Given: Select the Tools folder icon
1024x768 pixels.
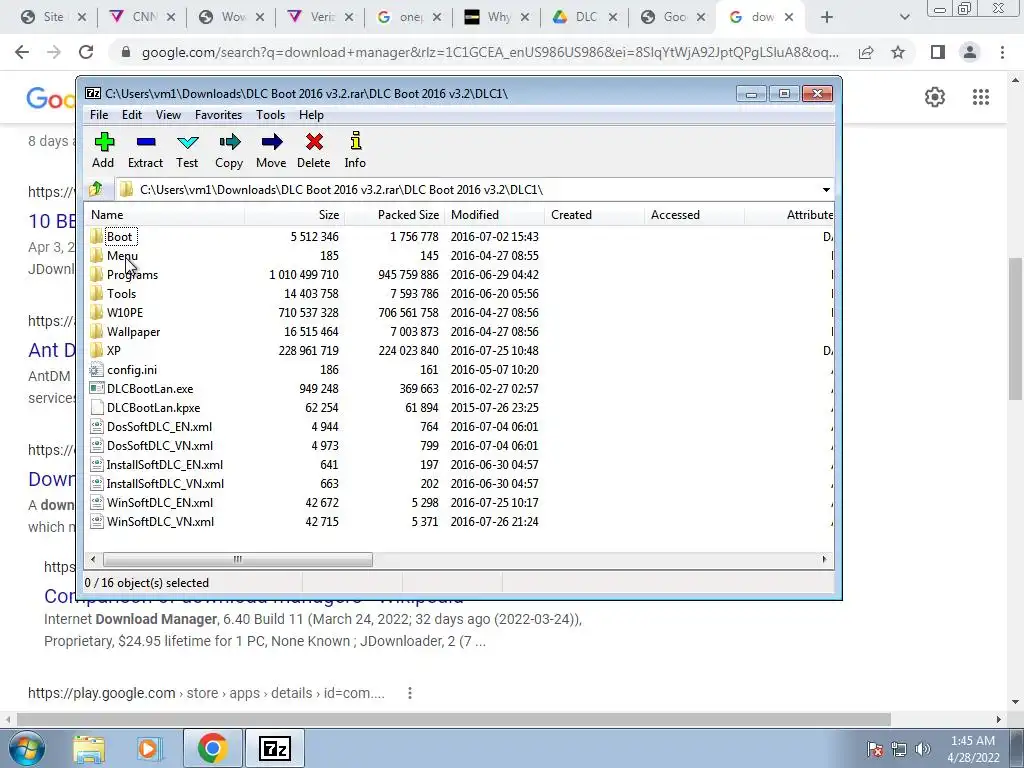Looking at the screenshot, I should click(97, 293).
